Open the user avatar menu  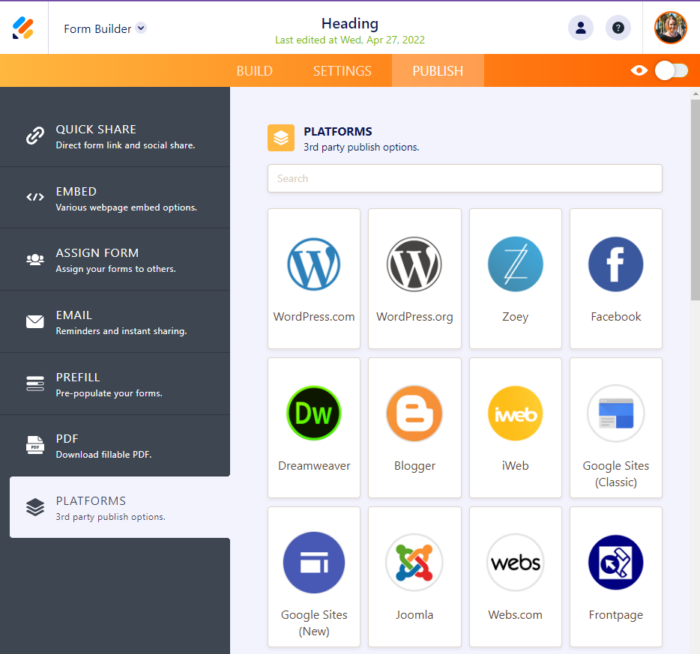670,28
